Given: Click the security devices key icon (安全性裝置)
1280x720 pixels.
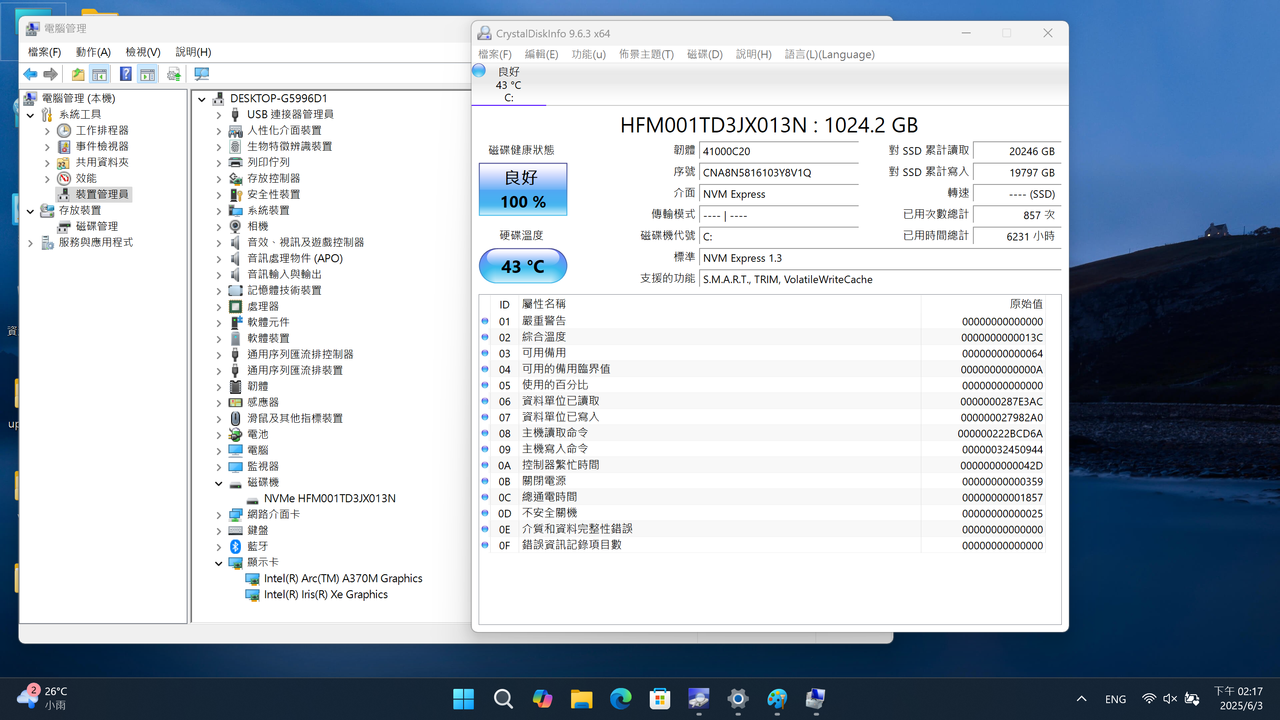Looking at the screenshot, I should 236,194.
